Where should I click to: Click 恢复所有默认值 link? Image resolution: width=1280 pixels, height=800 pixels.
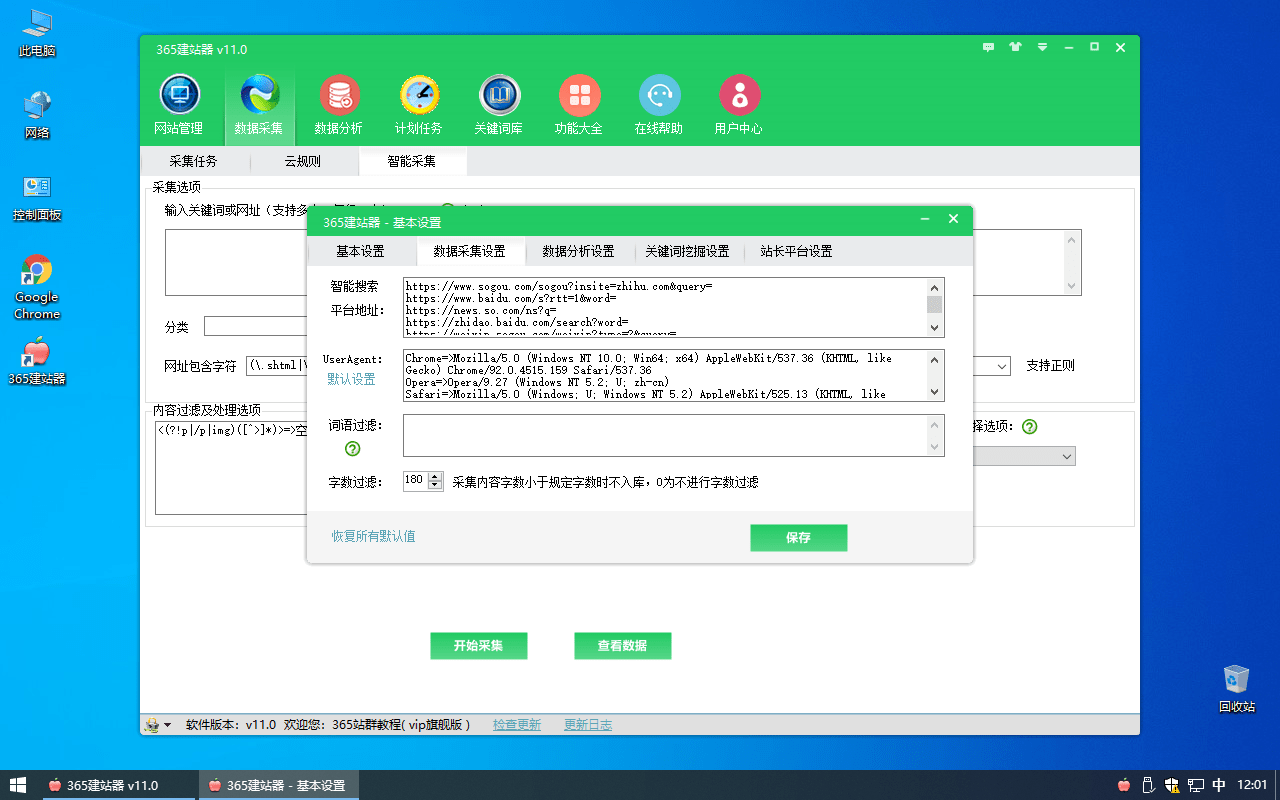click(374, 537)
